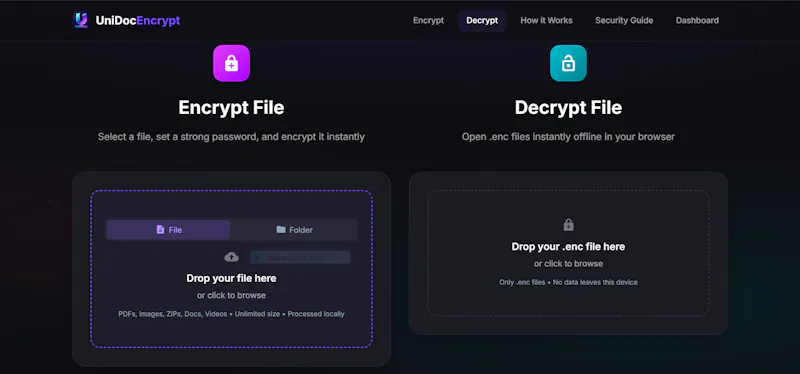Click the purple dashed encrypt drop zone

pos(232,269)
